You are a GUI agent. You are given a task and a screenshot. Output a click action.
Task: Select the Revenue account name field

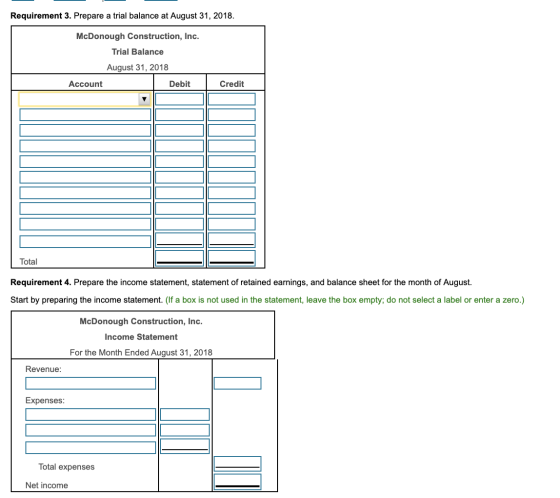90,383
